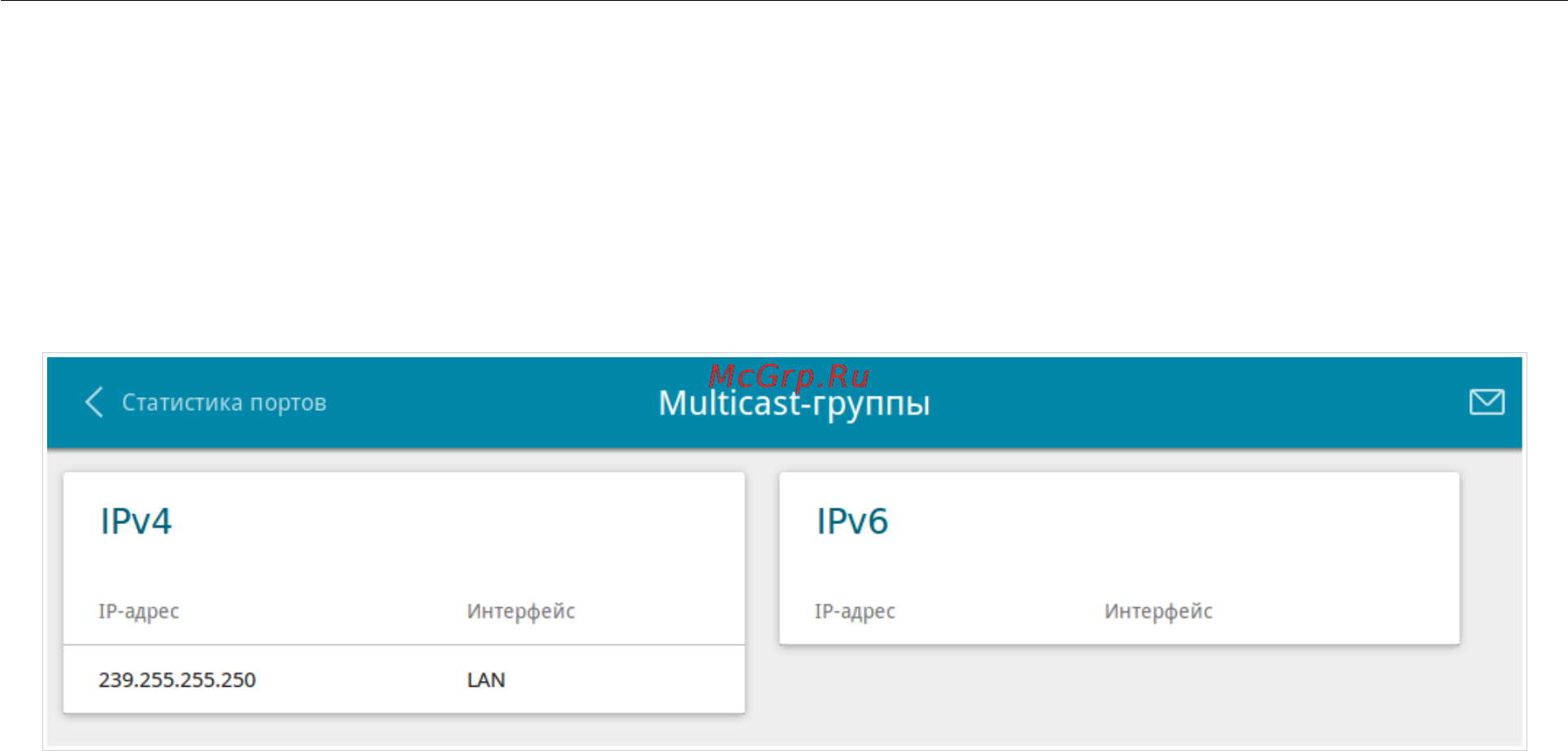This screenshot has width=1568, height=751.
Task: Open the envelope notifications icon
Action: [x=1487, y=402]
